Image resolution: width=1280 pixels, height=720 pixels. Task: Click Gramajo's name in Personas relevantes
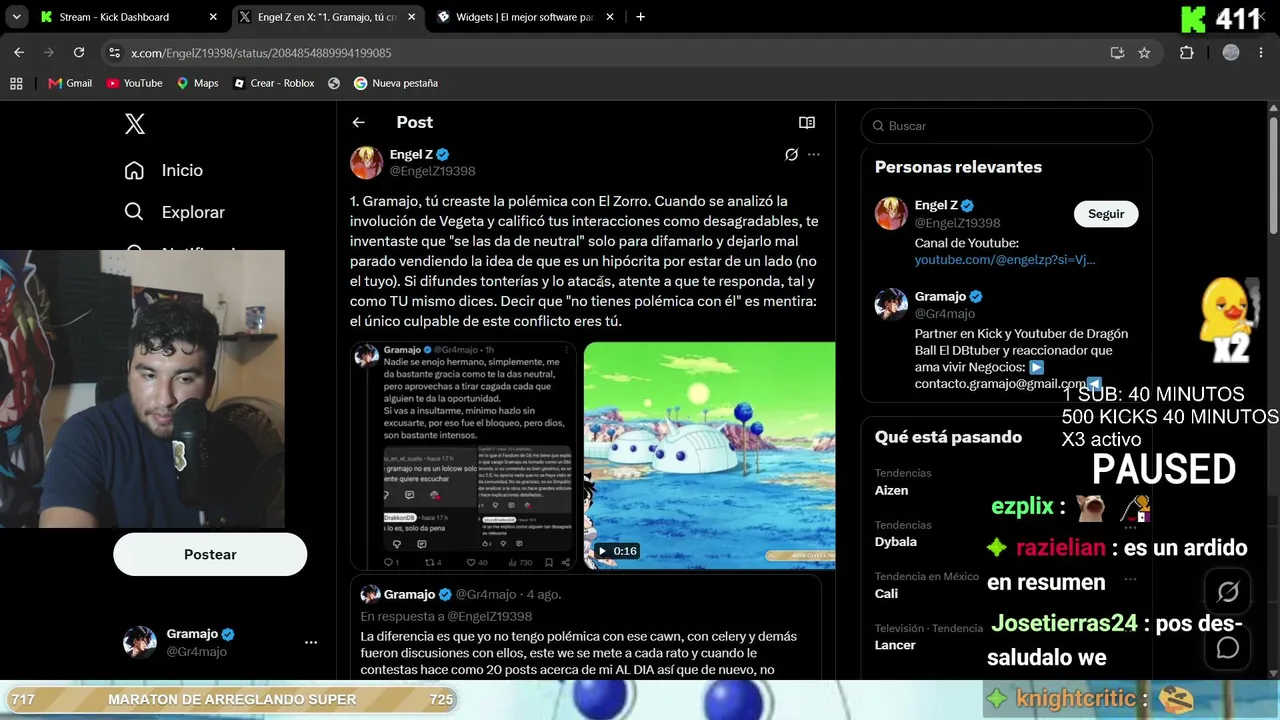[940, 296]
